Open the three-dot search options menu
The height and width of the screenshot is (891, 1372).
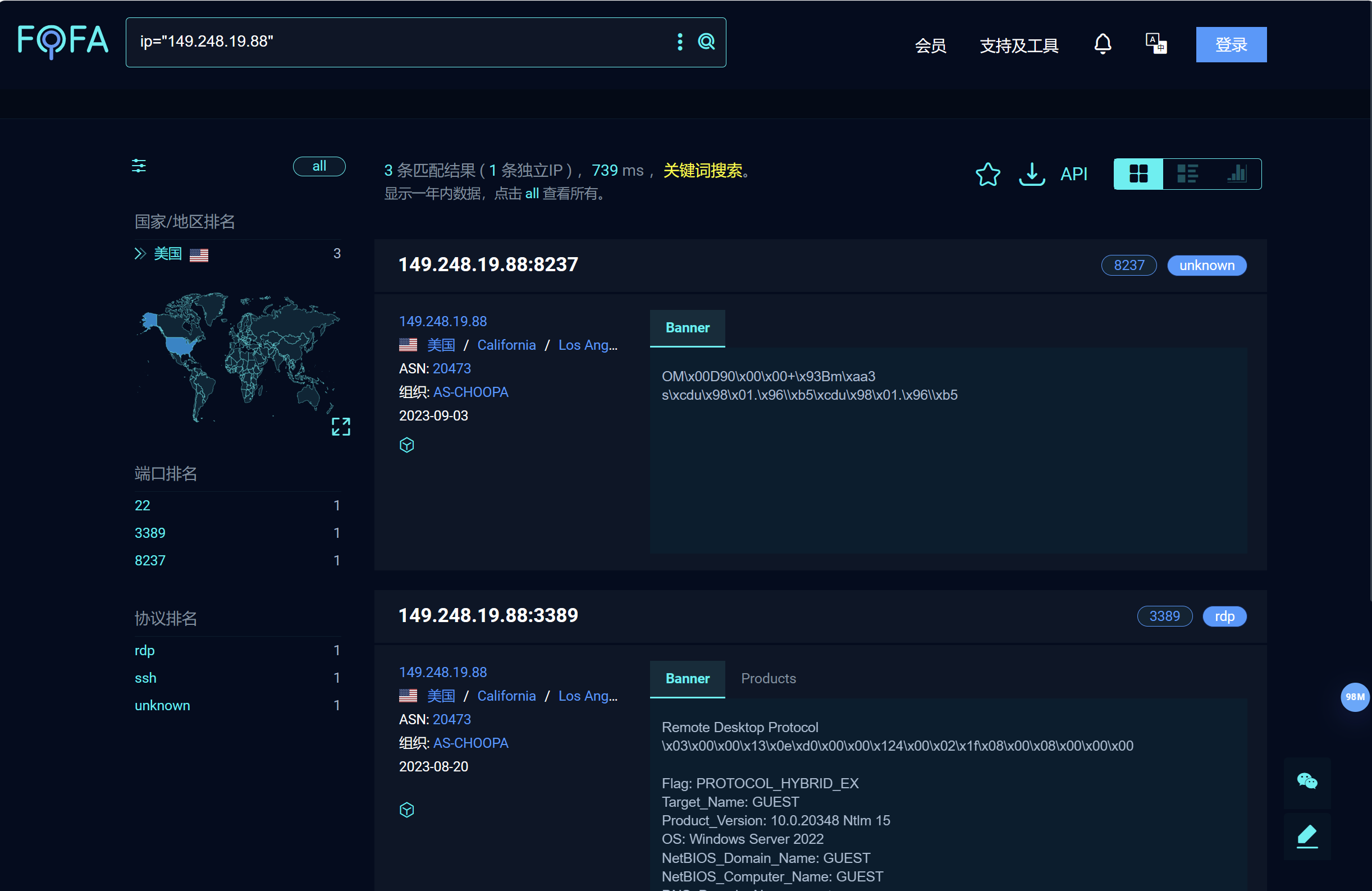point(680,42)
